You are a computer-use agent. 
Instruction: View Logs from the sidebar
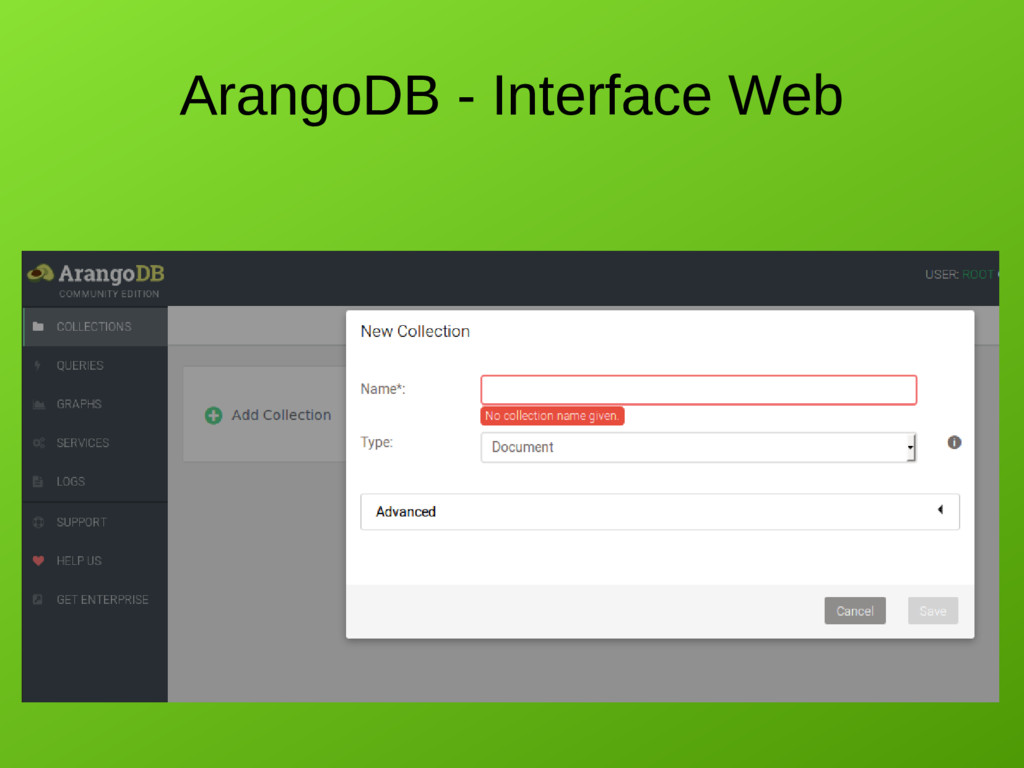(x=95, y=482)
